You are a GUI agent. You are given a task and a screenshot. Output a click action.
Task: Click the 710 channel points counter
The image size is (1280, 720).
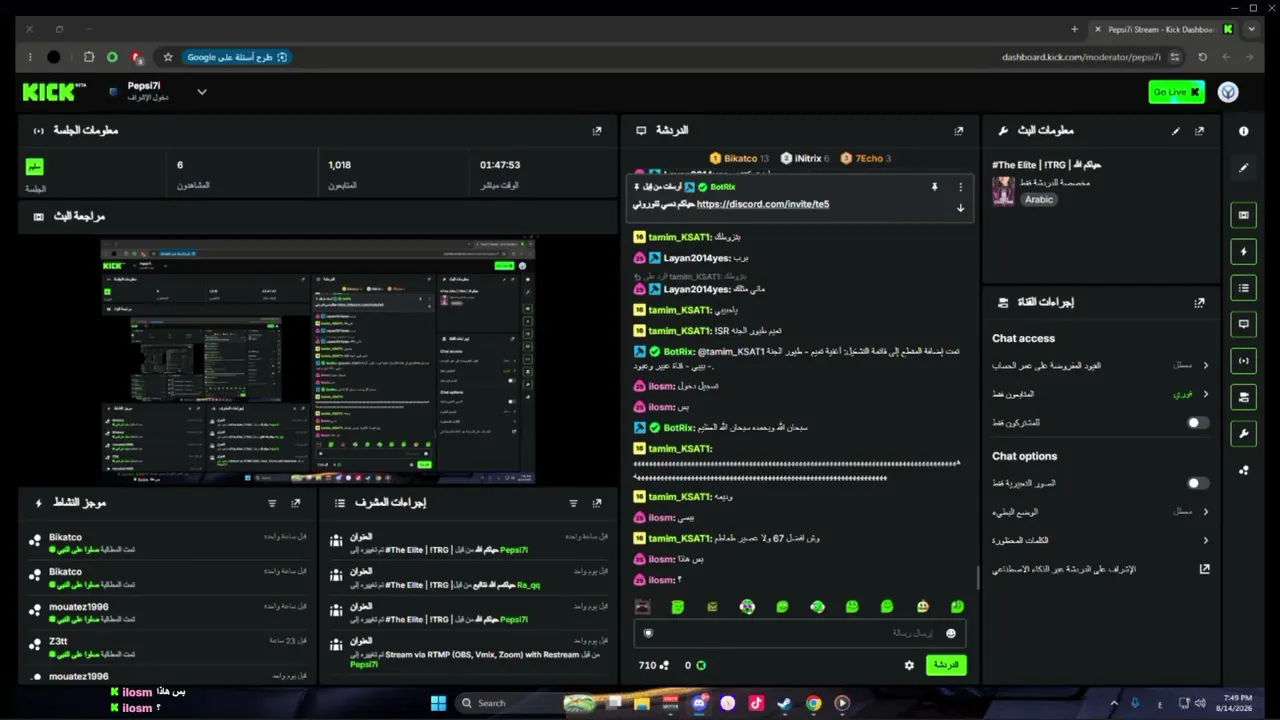coord(652,665)
